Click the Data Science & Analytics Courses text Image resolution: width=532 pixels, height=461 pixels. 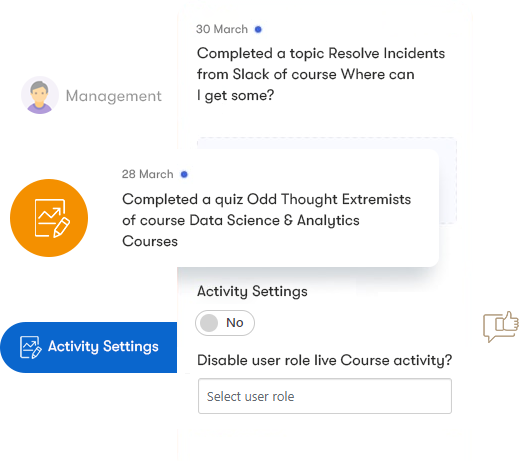(241, 231)
